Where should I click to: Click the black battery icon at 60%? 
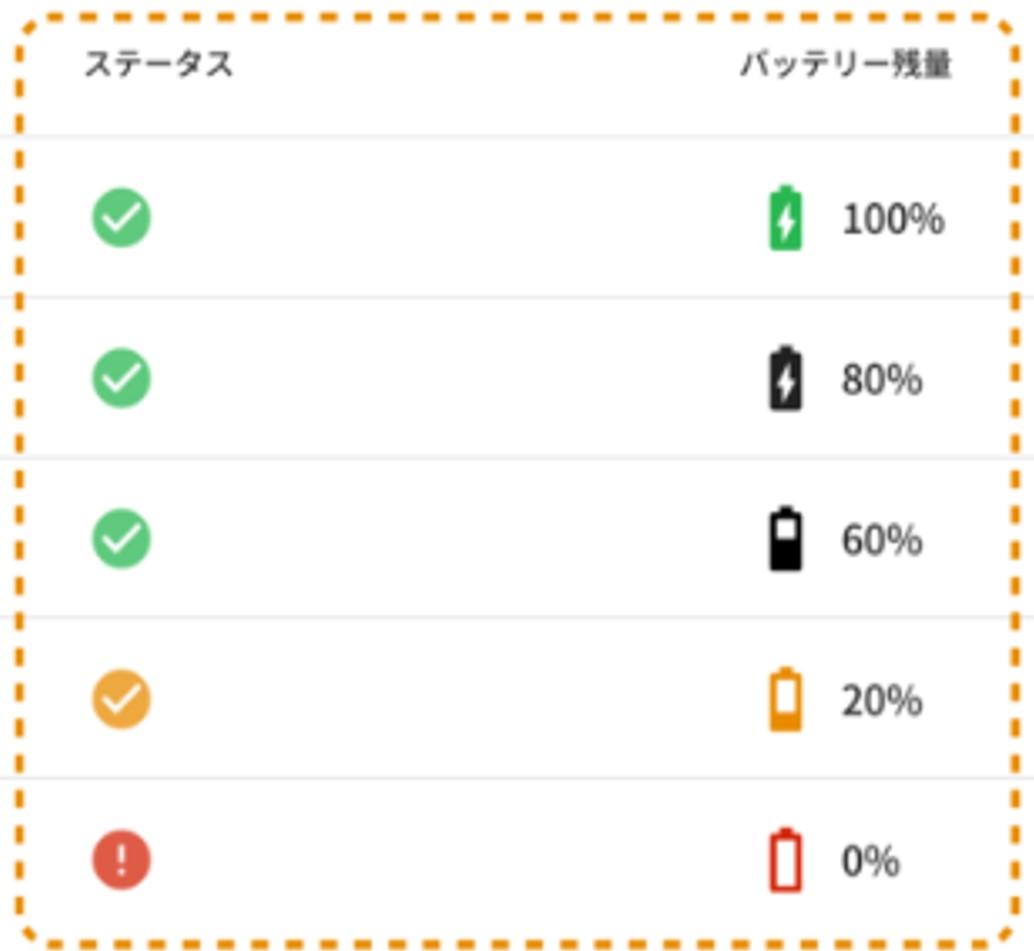tap(786, 538)
